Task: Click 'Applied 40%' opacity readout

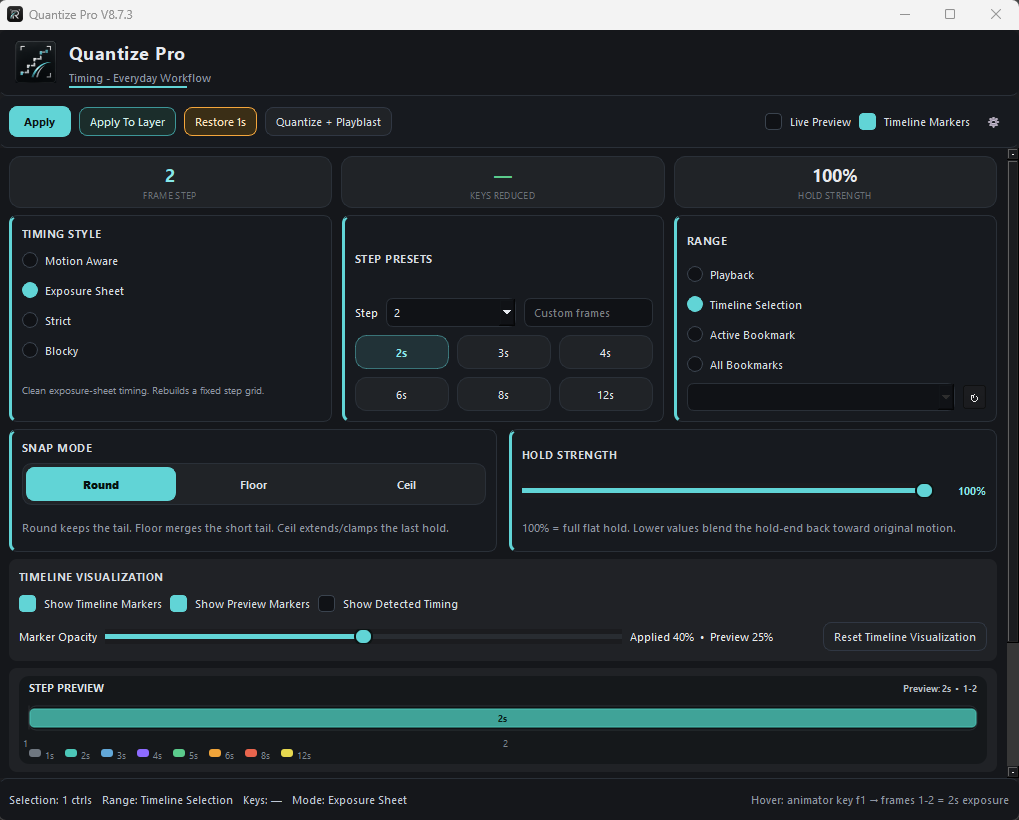Action: (x=662, y=637)
